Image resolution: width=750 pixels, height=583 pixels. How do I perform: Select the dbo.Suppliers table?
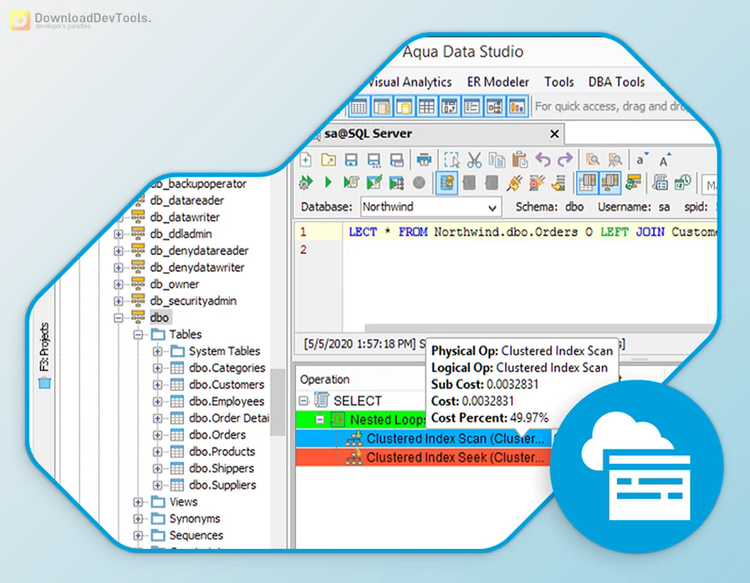[222, 485]
